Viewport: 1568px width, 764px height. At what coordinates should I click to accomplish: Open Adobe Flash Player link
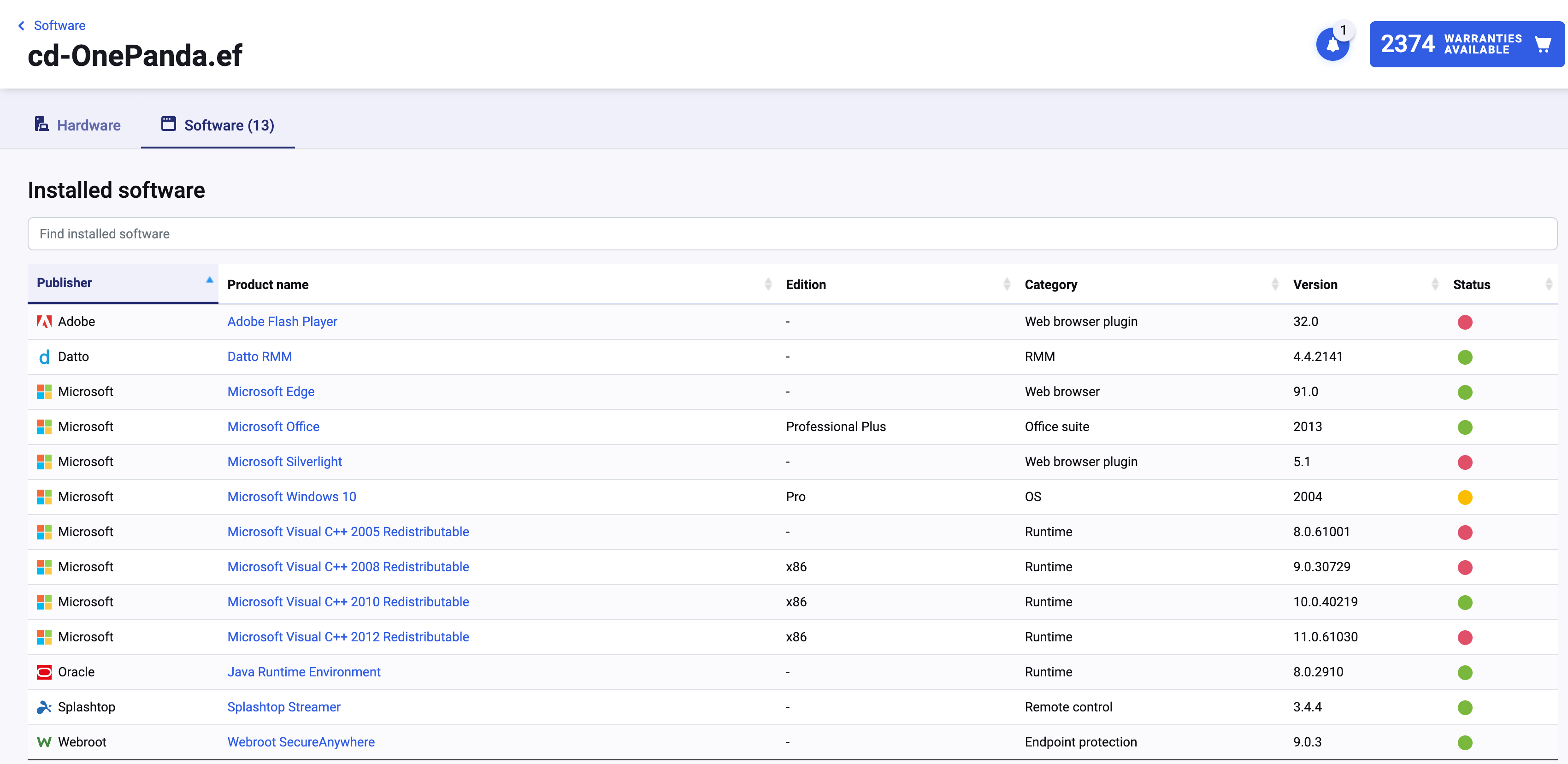(282, 321)
